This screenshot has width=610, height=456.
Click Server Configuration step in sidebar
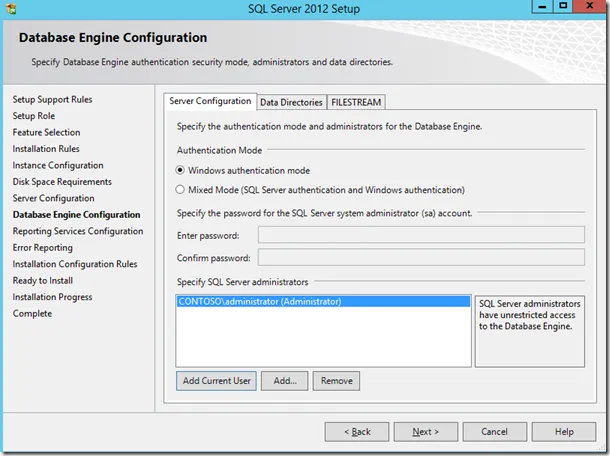53,198
